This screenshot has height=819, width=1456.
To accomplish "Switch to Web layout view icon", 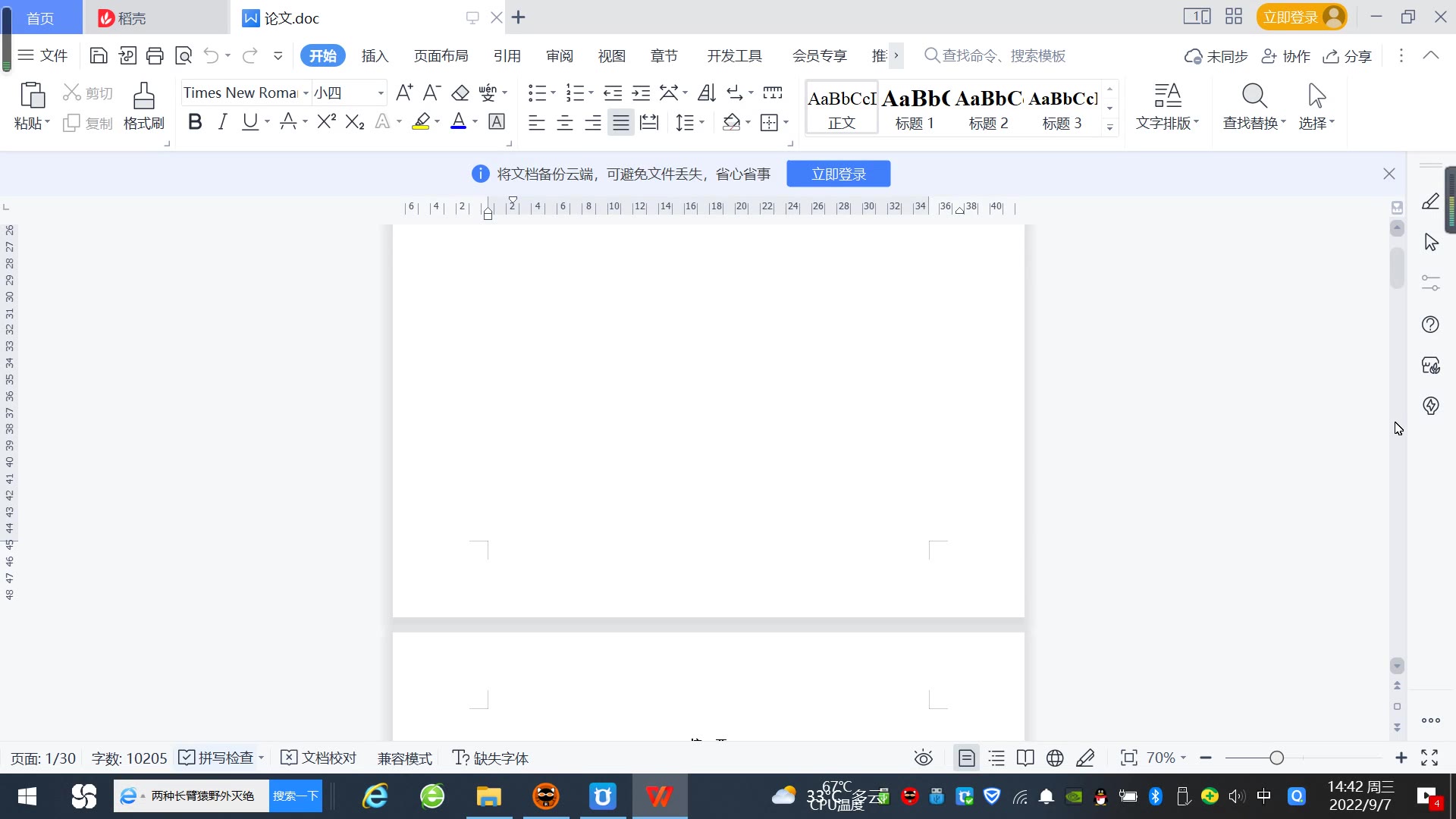I will coord(1055,758).
